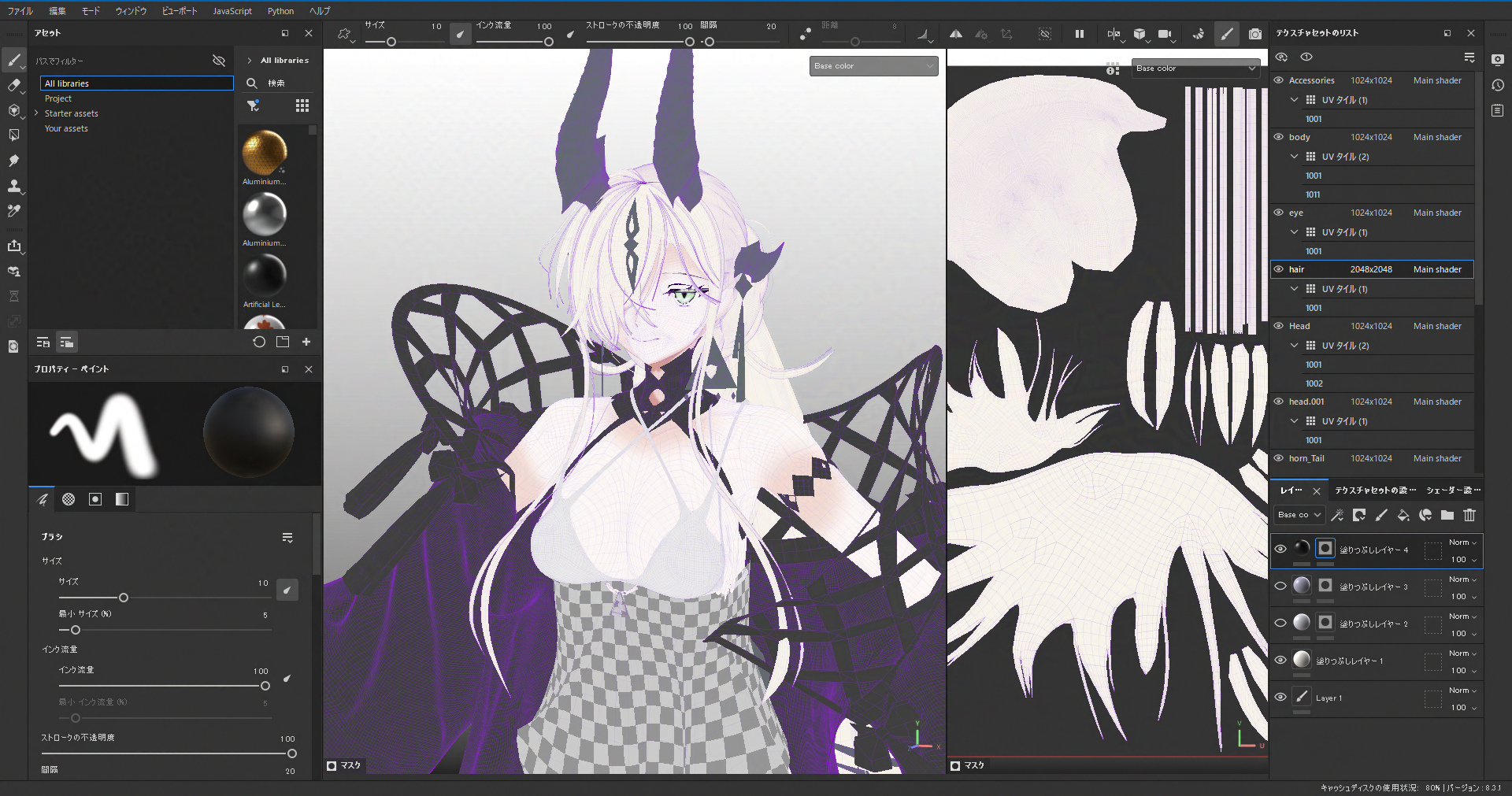Select the Smudge tool
The width and height of the screenshot is (1512, 796).
(x=14, y=161)
